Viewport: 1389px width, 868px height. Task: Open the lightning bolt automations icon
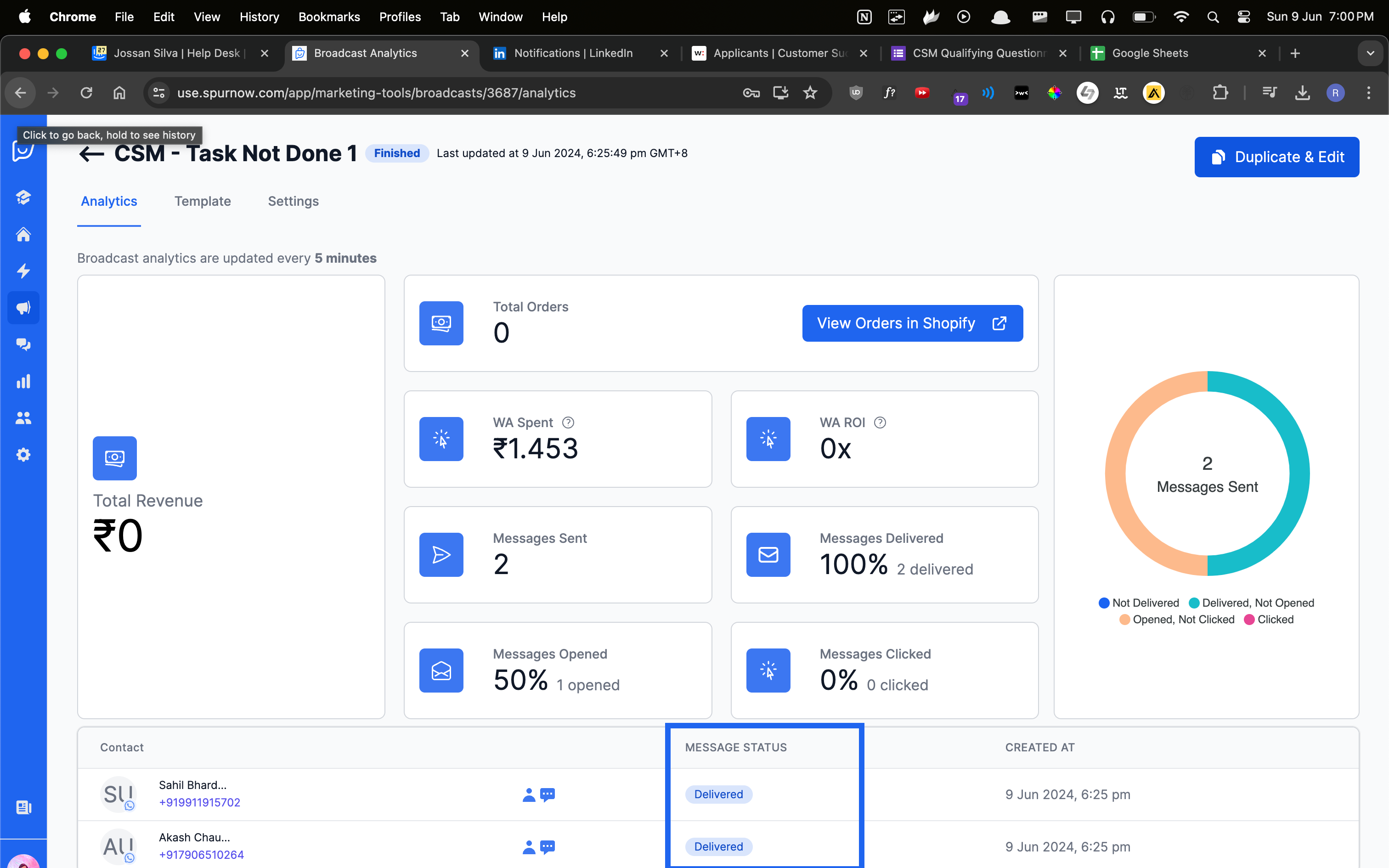pos(23,271)
